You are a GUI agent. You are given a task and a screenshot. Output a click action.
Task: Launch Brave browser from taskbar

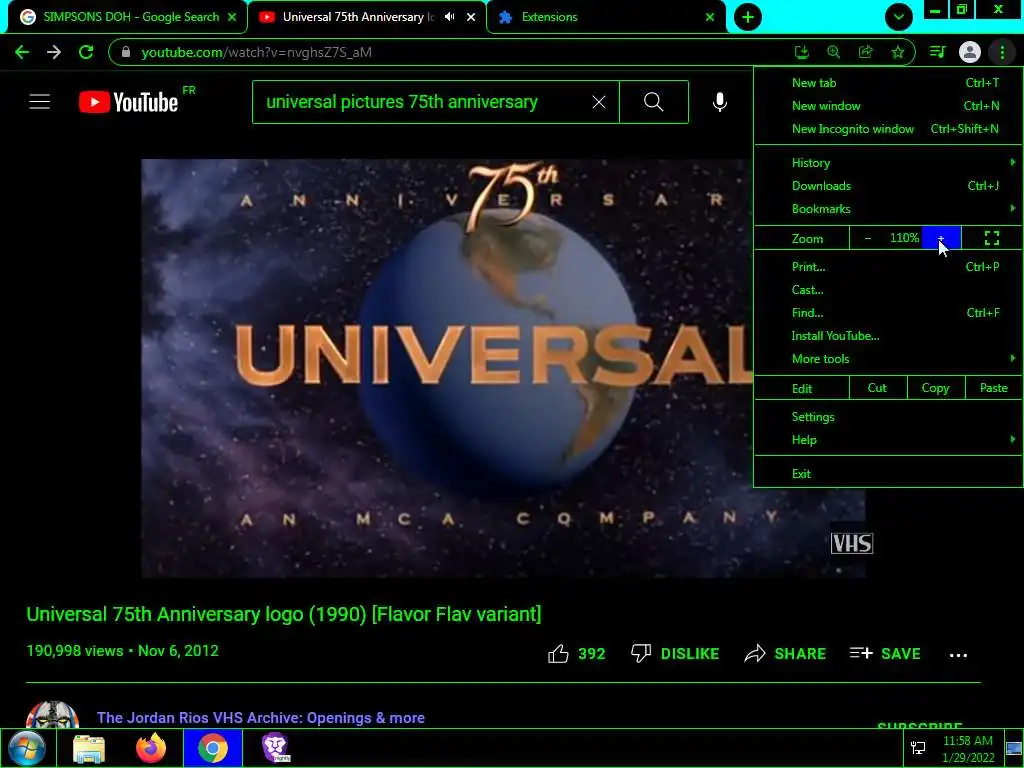276,748
